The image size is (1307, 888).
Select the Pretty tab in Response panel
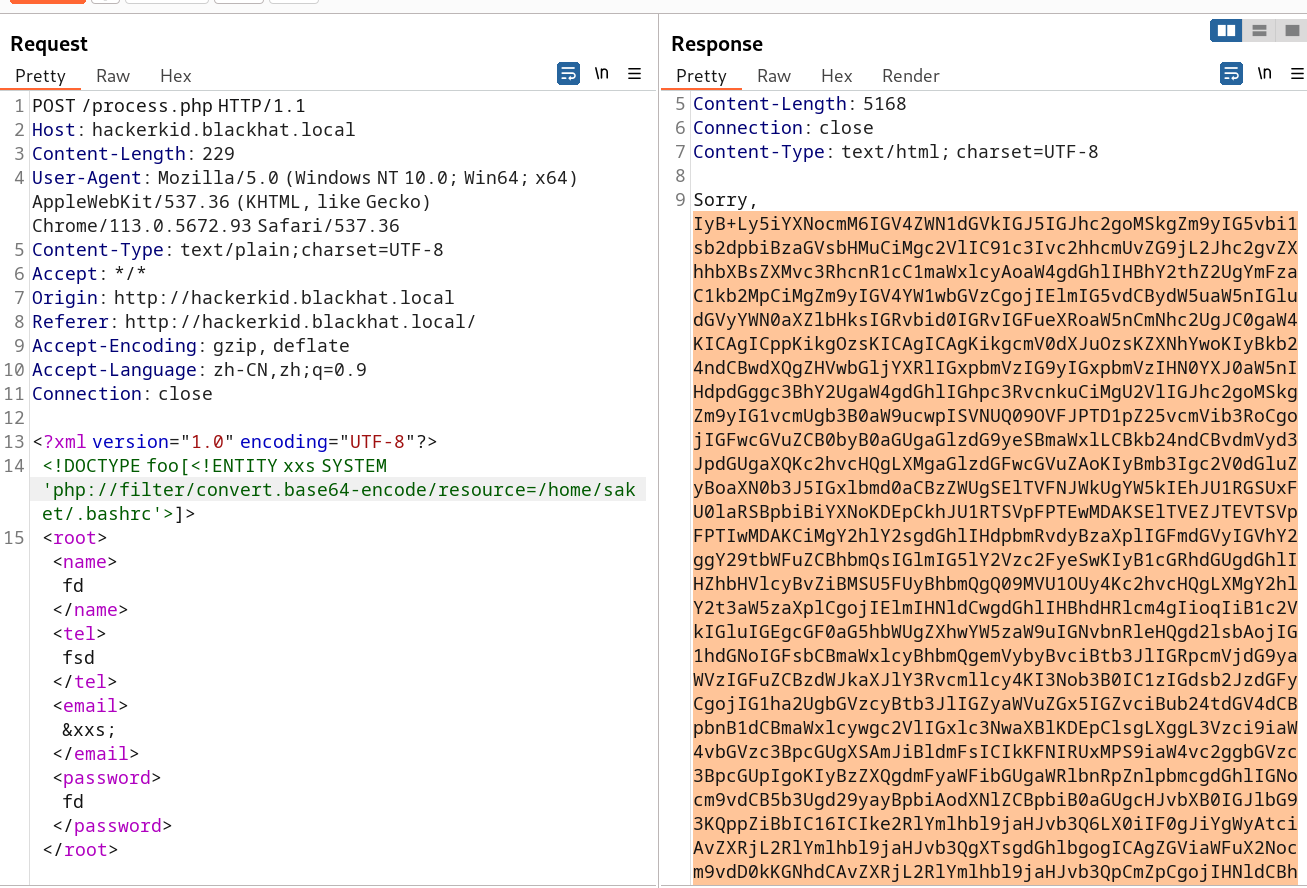coord(701,76)
